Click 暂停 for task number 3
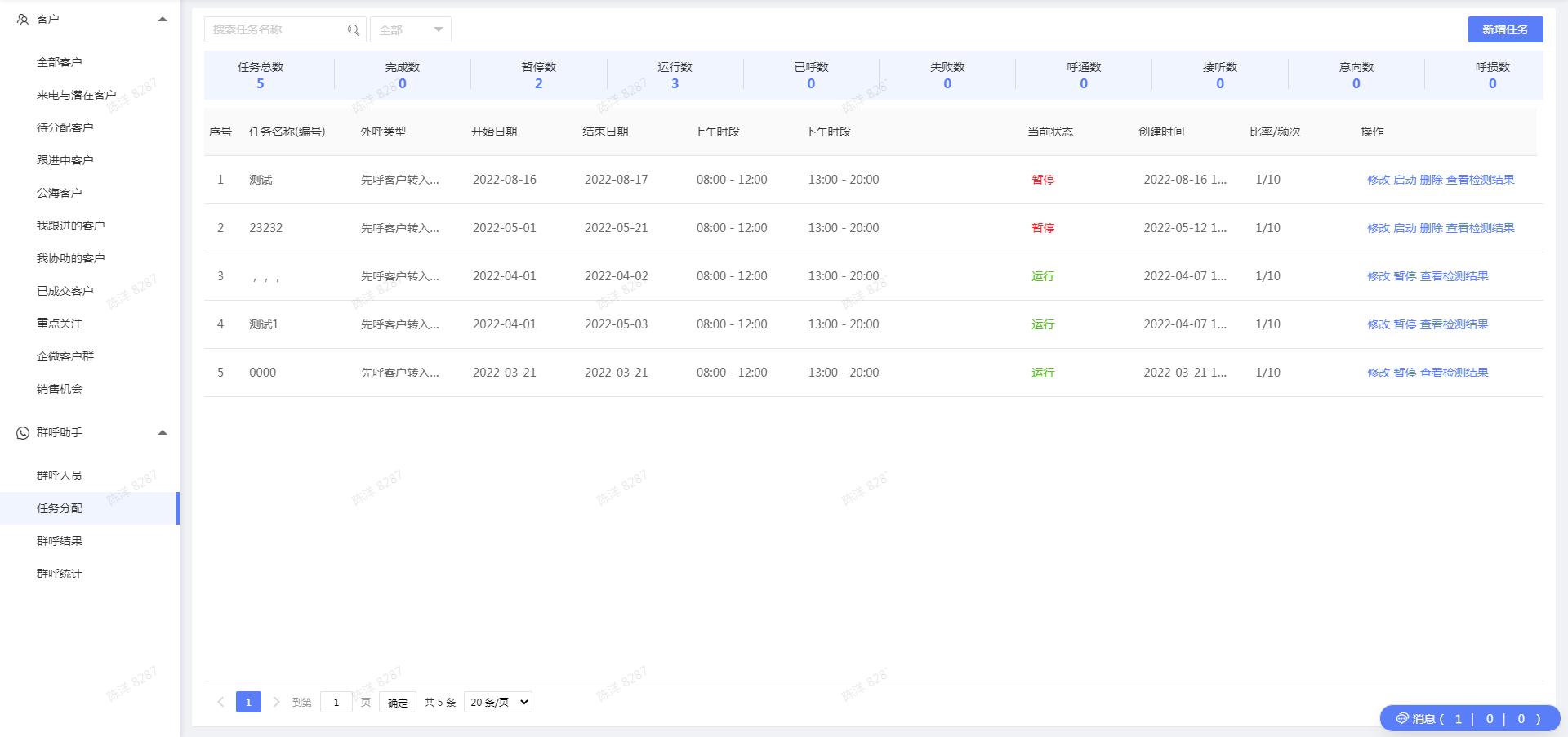Screen dimensions: 1568x737 click(x=1405, y=276)
